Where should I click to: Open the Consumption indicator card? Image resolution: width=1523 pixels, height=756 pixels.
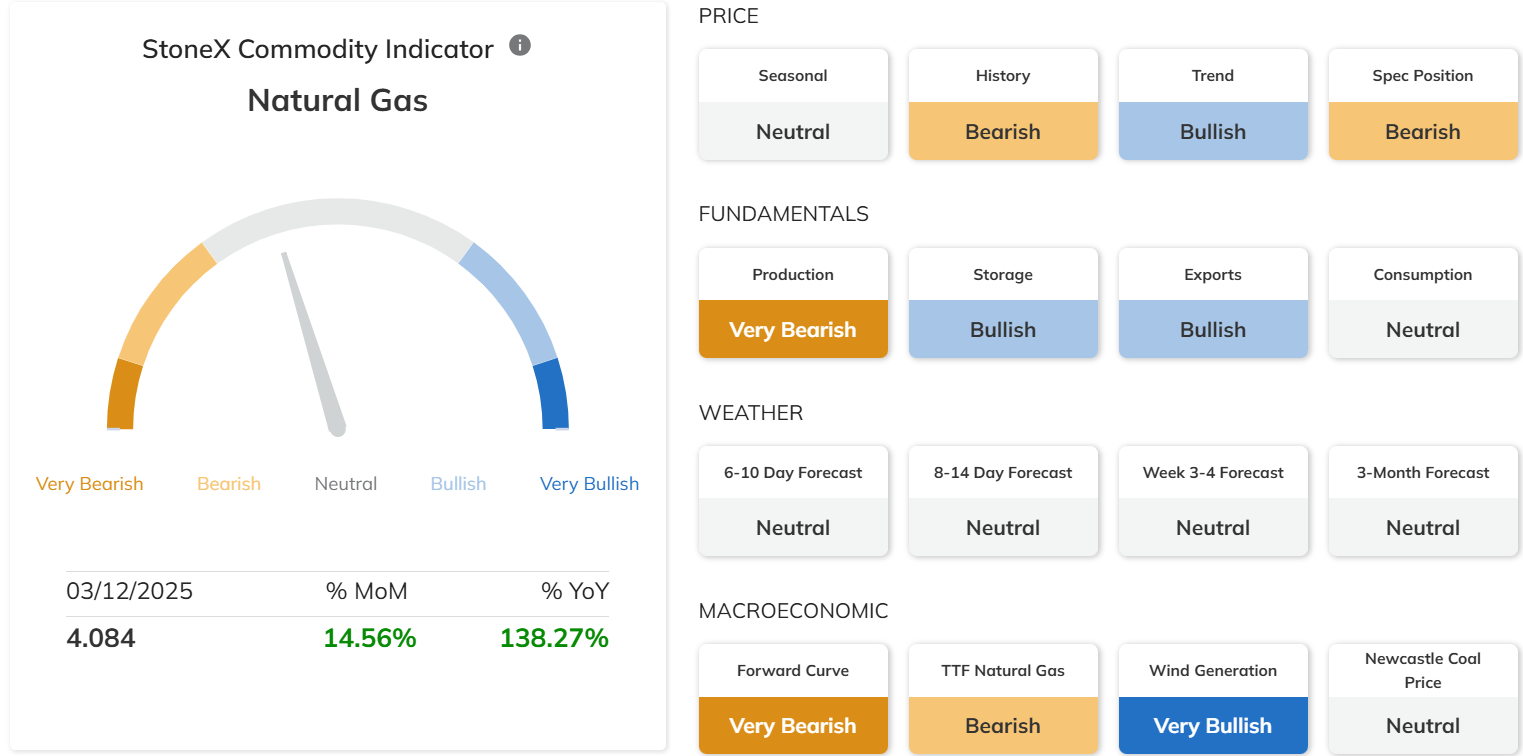(x=1423, y=303)
